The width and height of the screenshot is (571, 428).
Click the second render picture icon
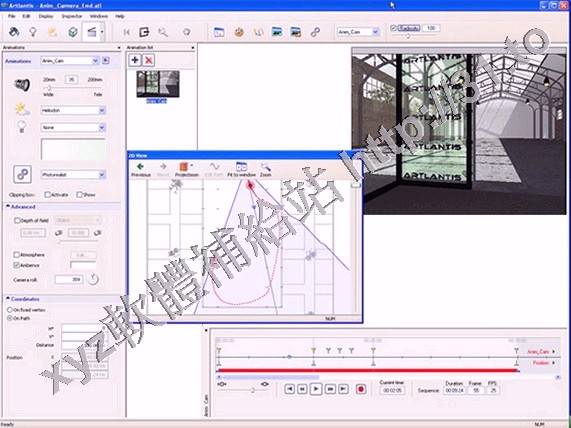pos(295,32)
